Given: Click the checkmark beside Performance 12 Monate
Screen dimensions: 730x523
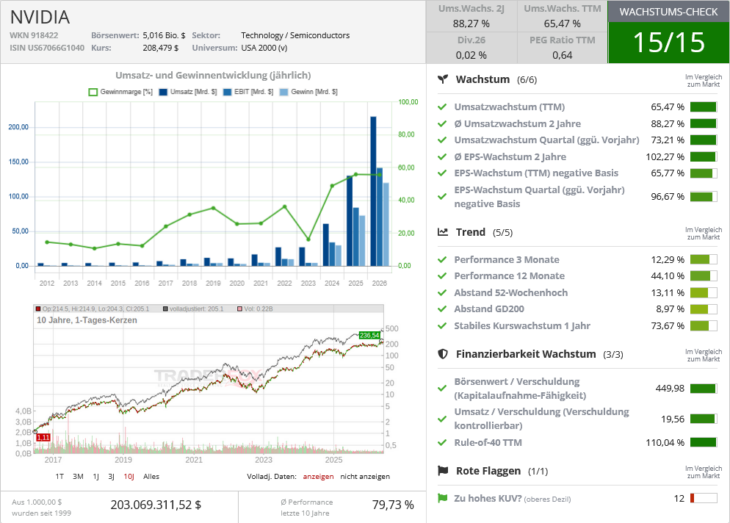Looking at the screenshot, I should pos(442,276).
